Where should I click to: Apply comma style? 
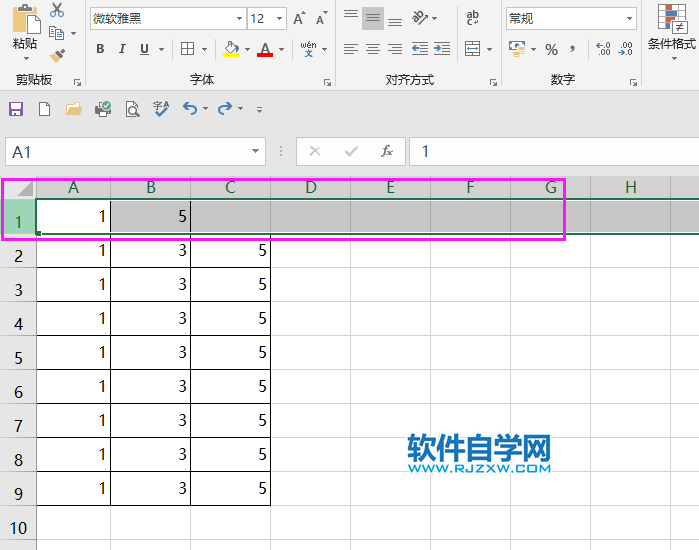[x=573, y=49]
